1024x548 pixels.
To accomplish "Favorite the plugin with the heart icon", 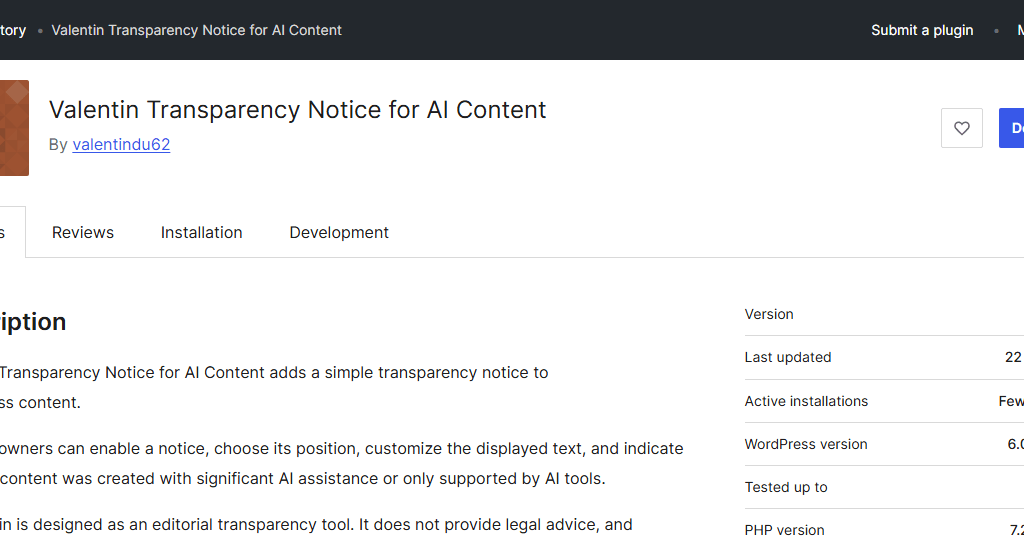I will 961,128.
